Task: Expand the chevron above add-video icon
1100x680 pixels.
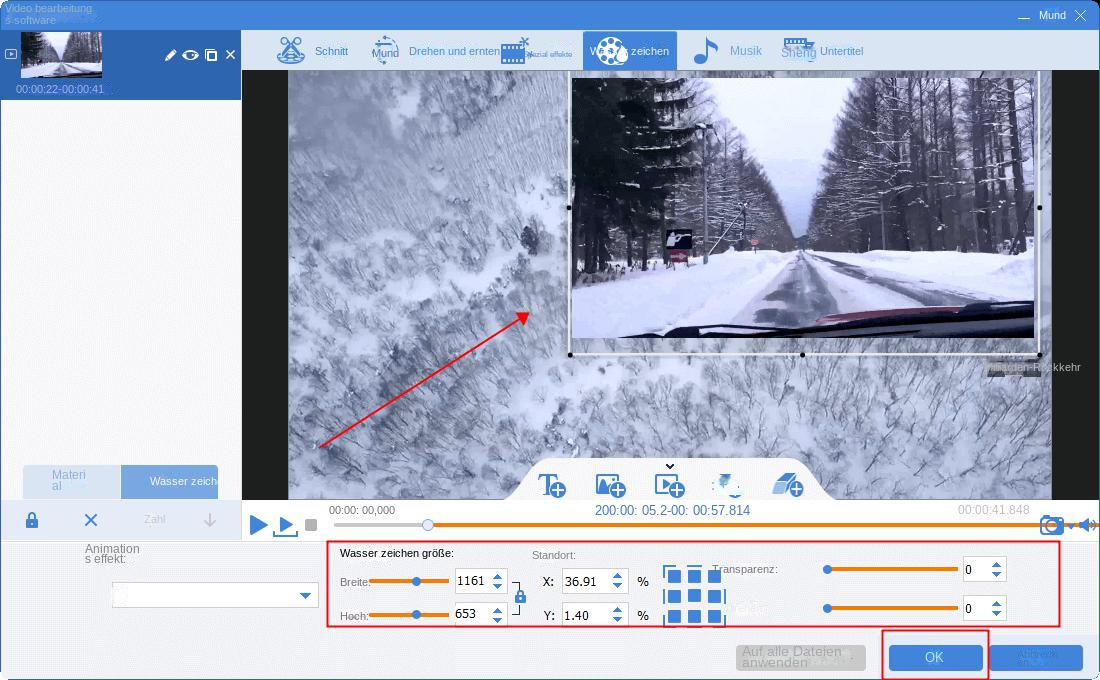Action: [x=670, y=466]
